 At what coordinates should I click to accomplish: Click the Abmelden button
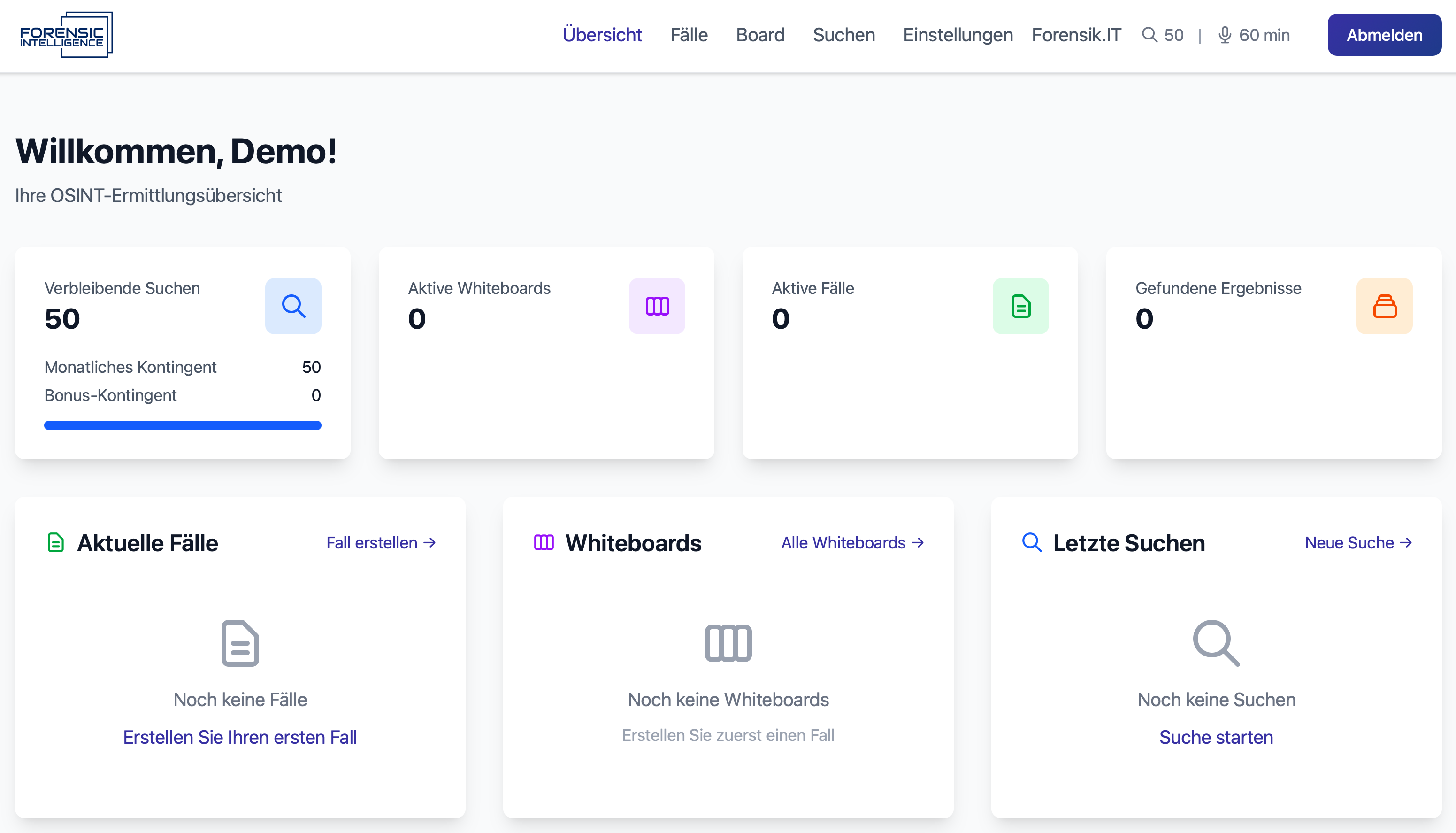coord(1384,35)
